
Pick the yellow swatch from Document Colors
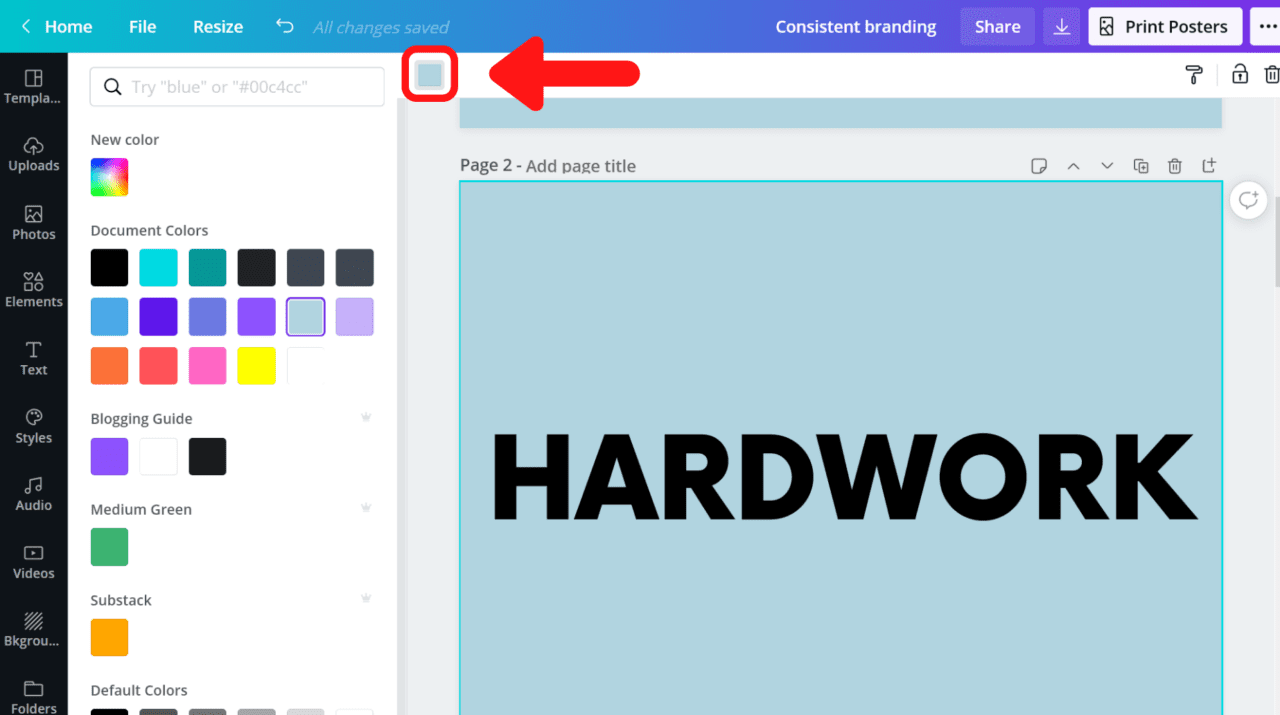click(x=256, y=365)
